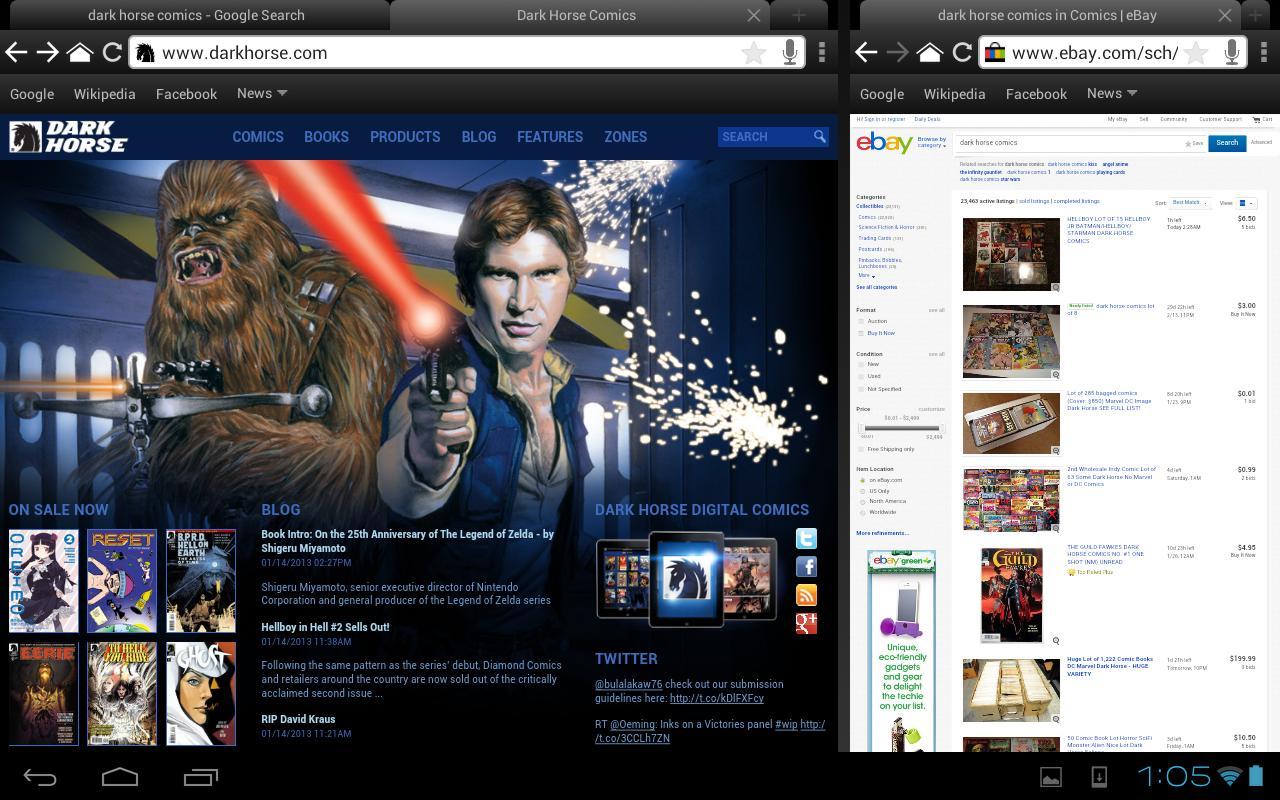The height and width of the screenshot is (800, 1280).
Task: Open Hellboy in Hell #2 Sells Out post
Action: coord(325,627)
